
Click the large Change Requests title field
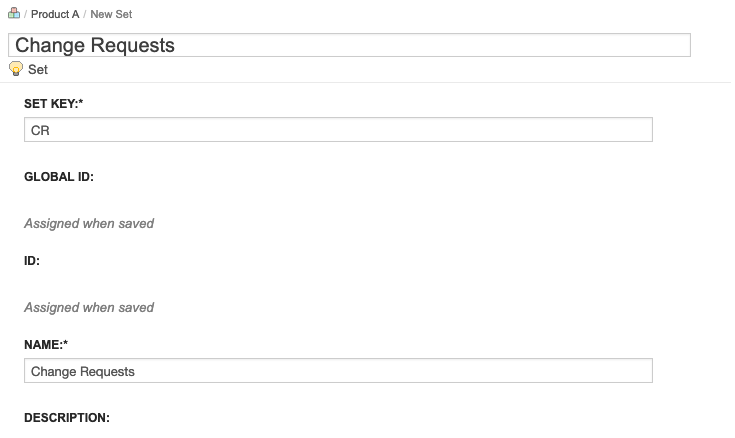coord(349,45)
